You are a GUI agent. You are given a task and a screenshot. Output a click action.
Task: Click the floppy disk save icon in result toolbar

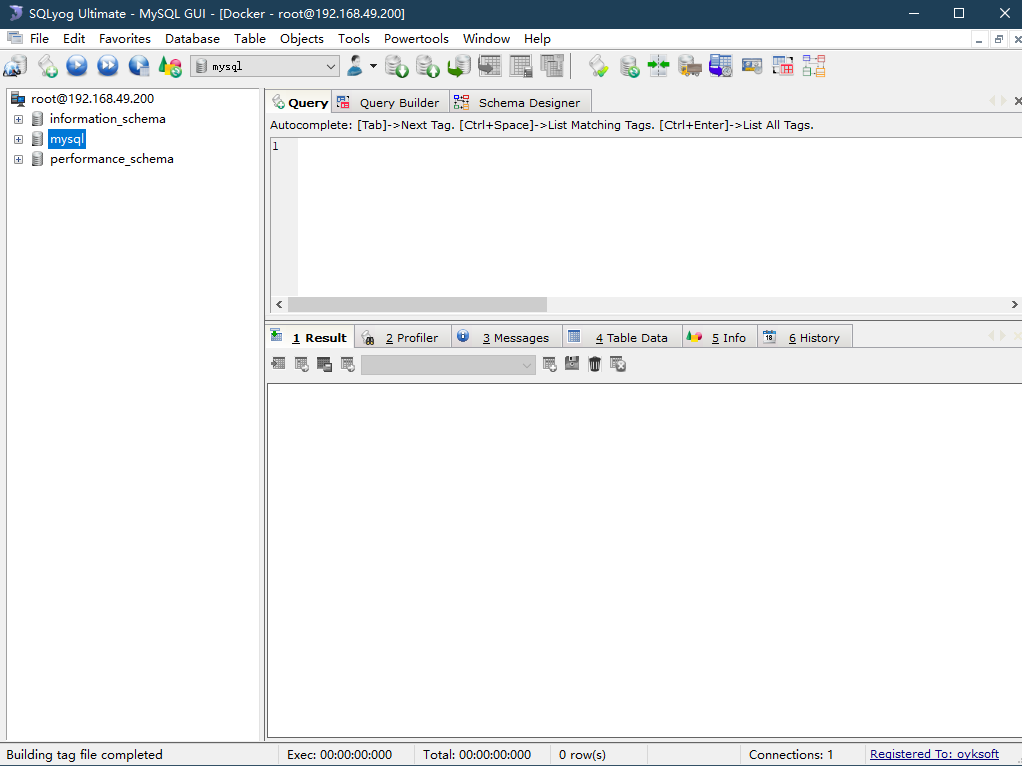point(572,363)
